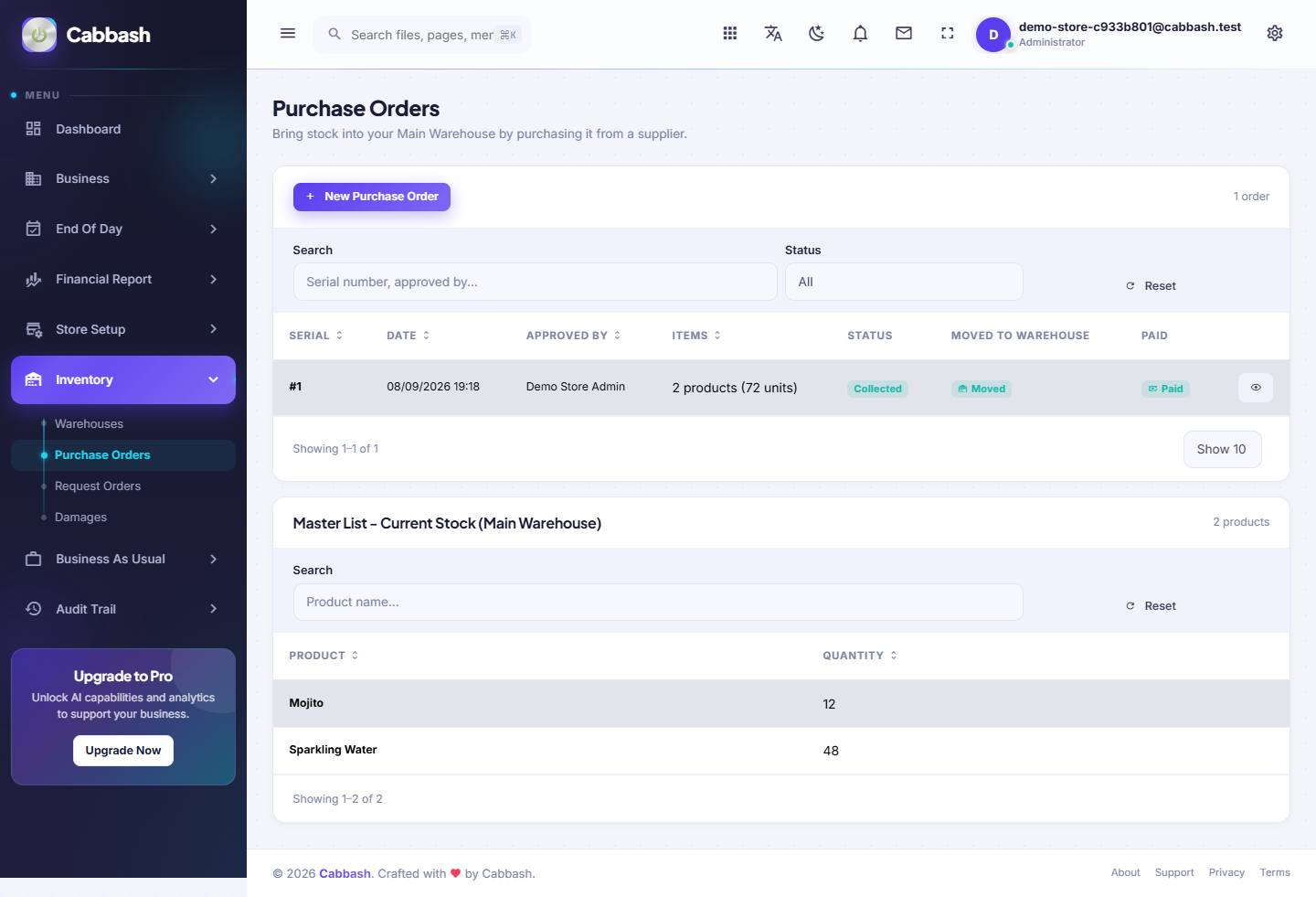Expand Business As Usual menu
This screenshot has height=897, width=1316.
123,559
